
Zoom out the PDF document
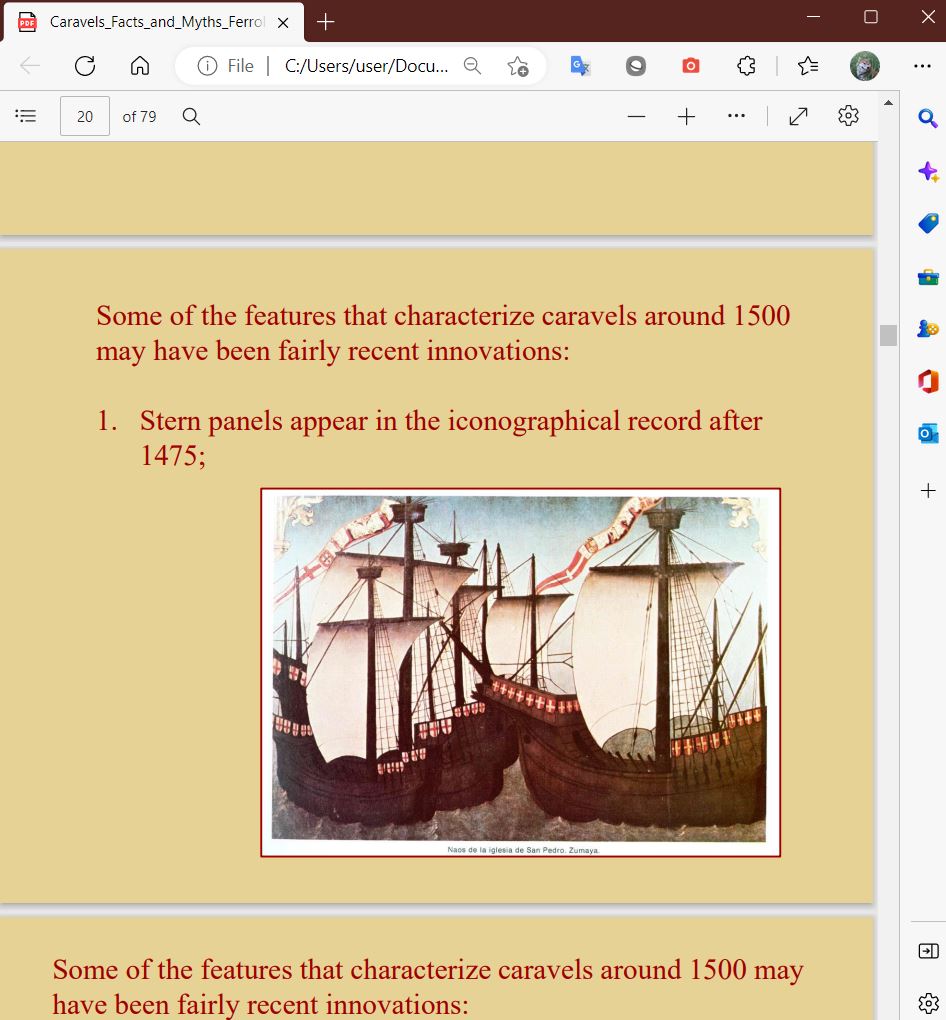[x=637, y=117]
